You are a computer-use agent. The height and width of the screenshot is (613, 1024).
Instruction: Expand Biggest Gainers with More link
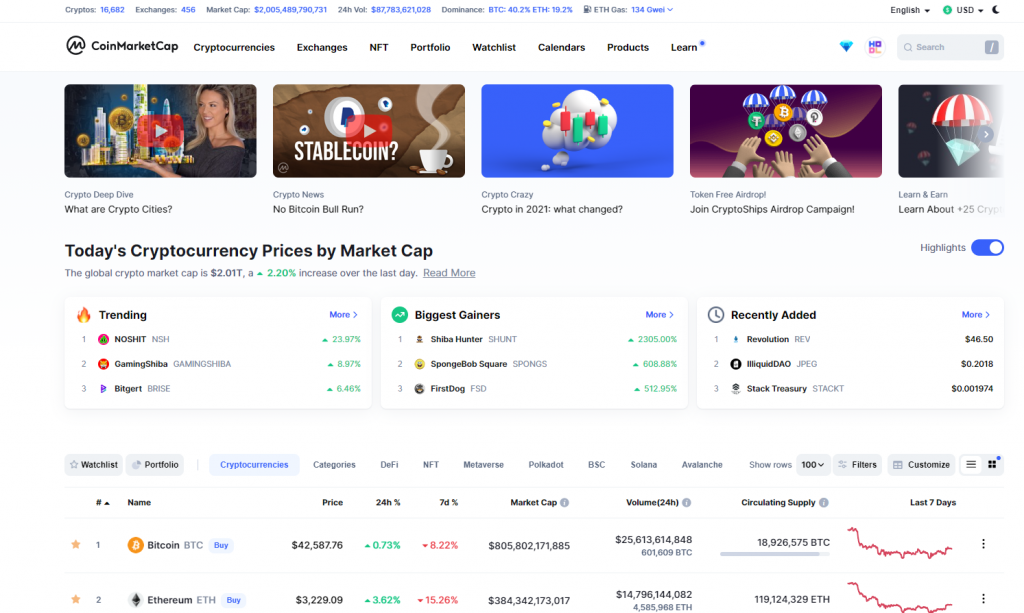tap(660, 315)
